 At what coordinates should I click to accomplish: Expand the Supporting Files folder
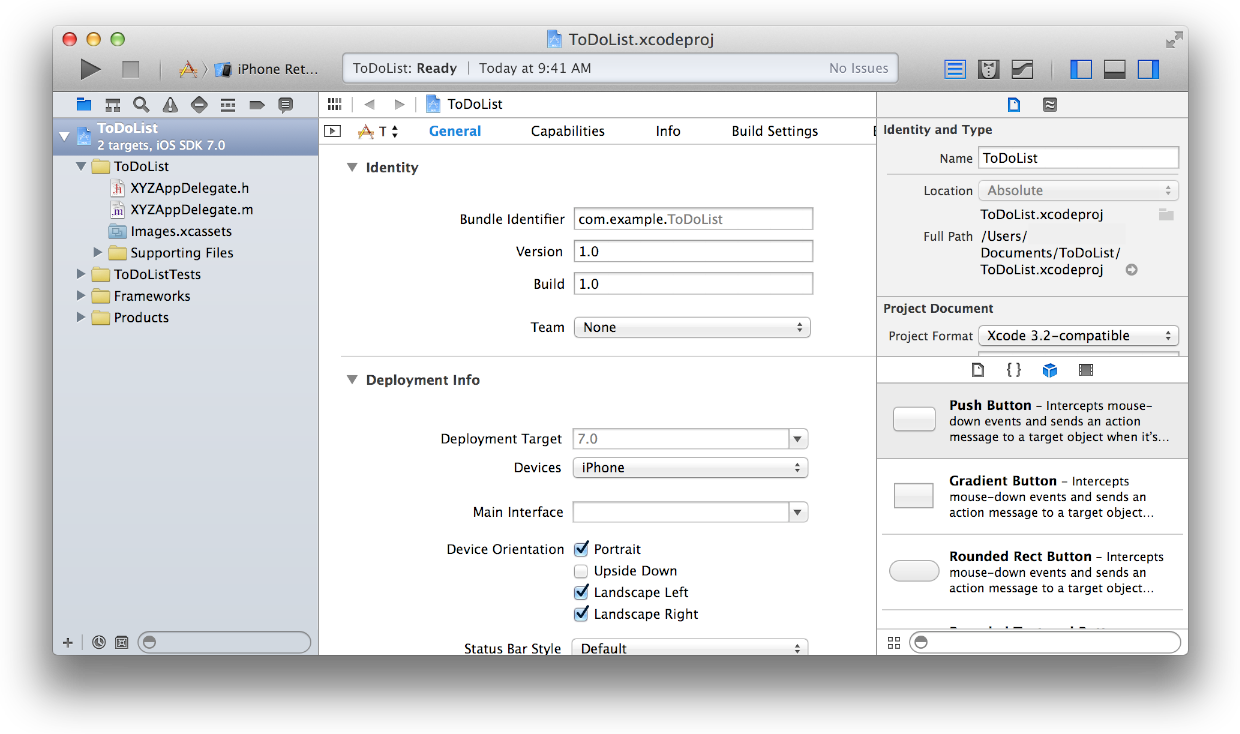tap(98, 253)
